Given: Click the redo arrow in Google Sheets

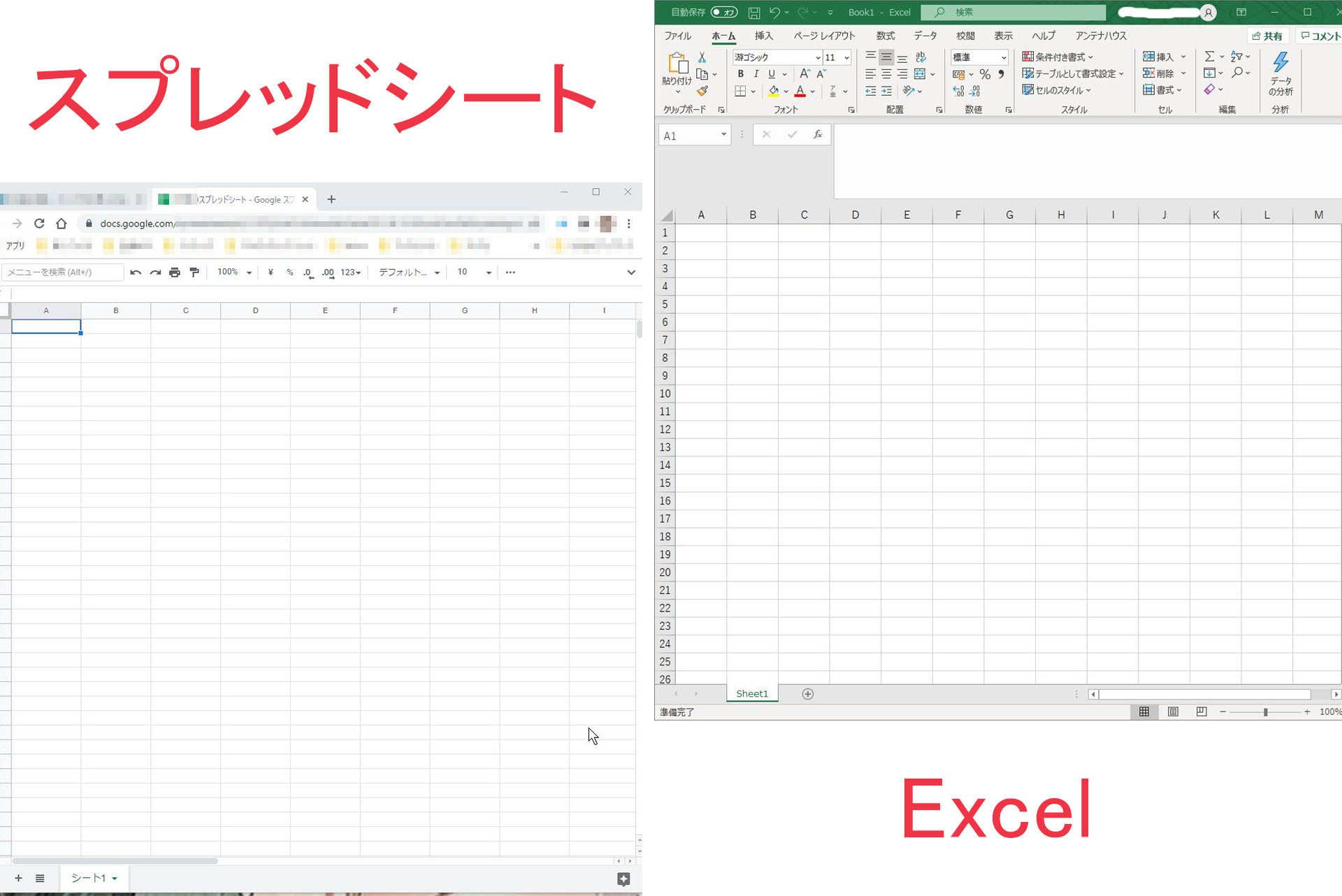Looking at the screenshot, I should 155,273.
